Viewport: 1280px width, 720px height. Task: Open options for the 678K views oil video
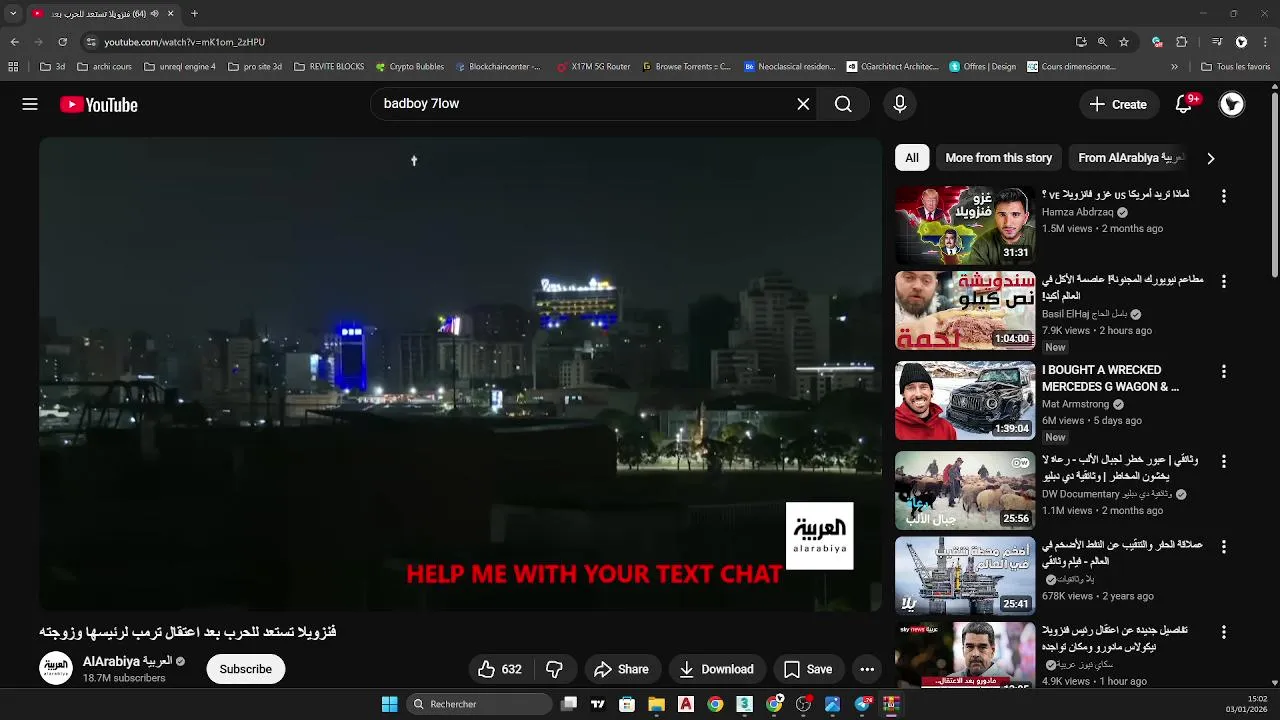[1223, 547]
